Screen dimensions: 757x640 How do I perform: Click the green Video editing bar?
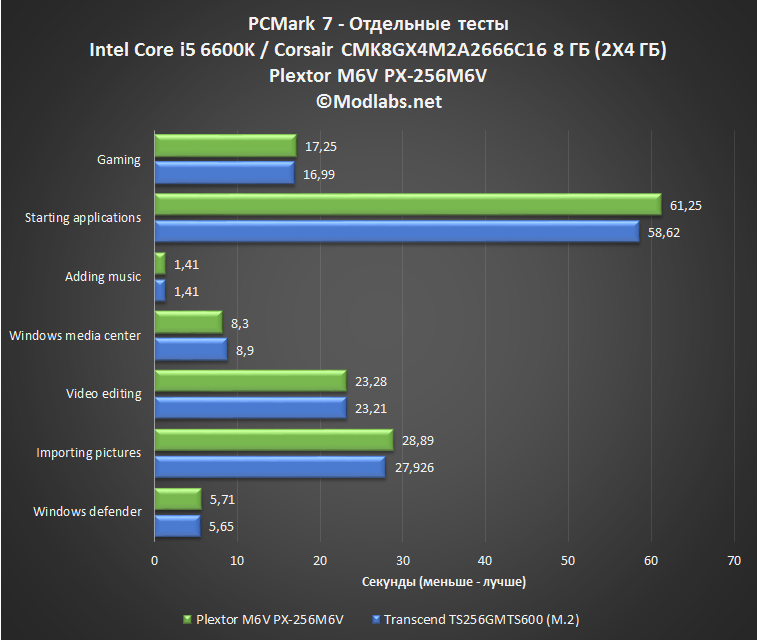[251, 381]
